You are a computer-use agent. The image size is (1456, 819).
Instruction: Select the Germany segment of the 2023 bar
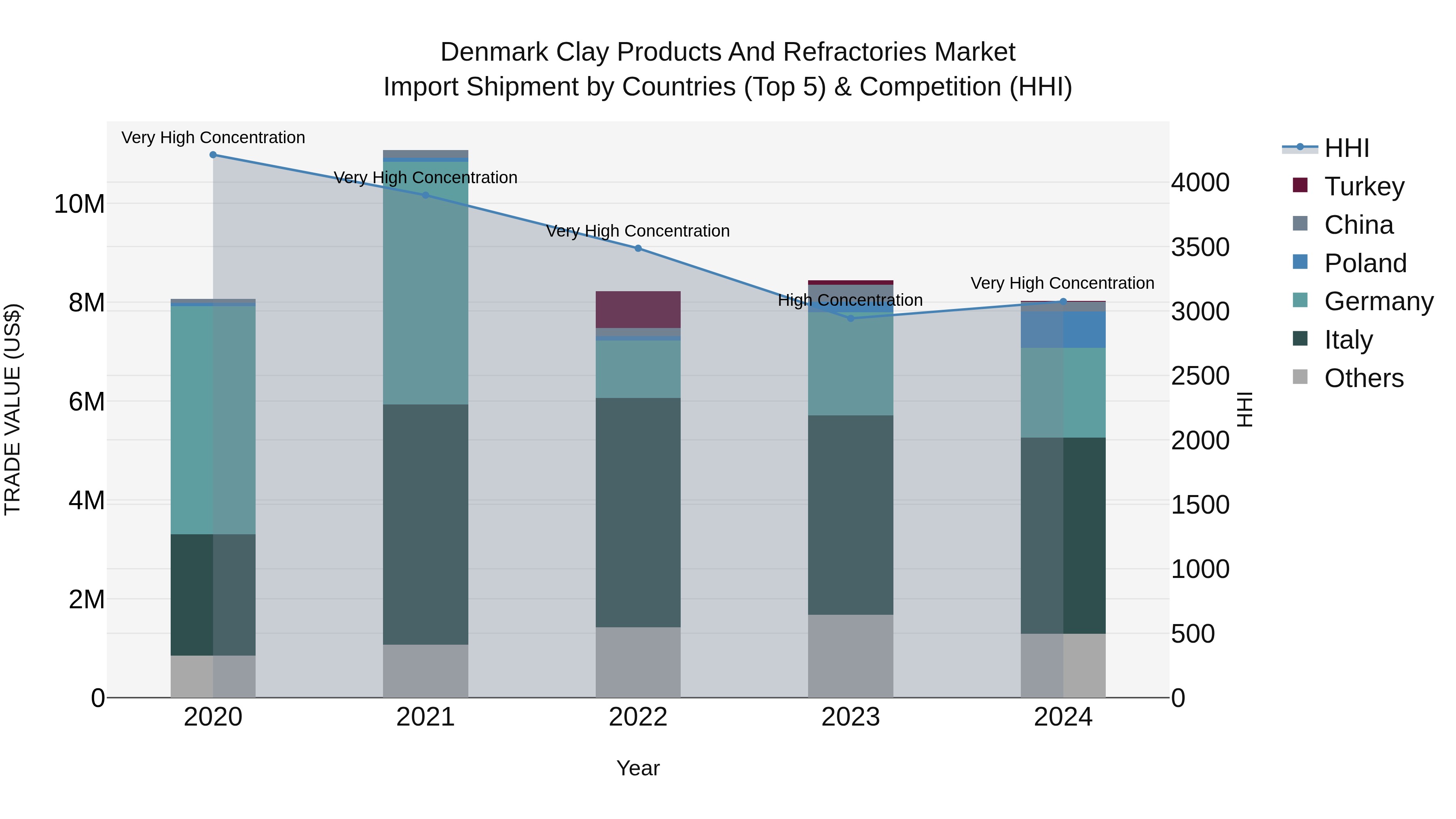(x=851, y=364)
